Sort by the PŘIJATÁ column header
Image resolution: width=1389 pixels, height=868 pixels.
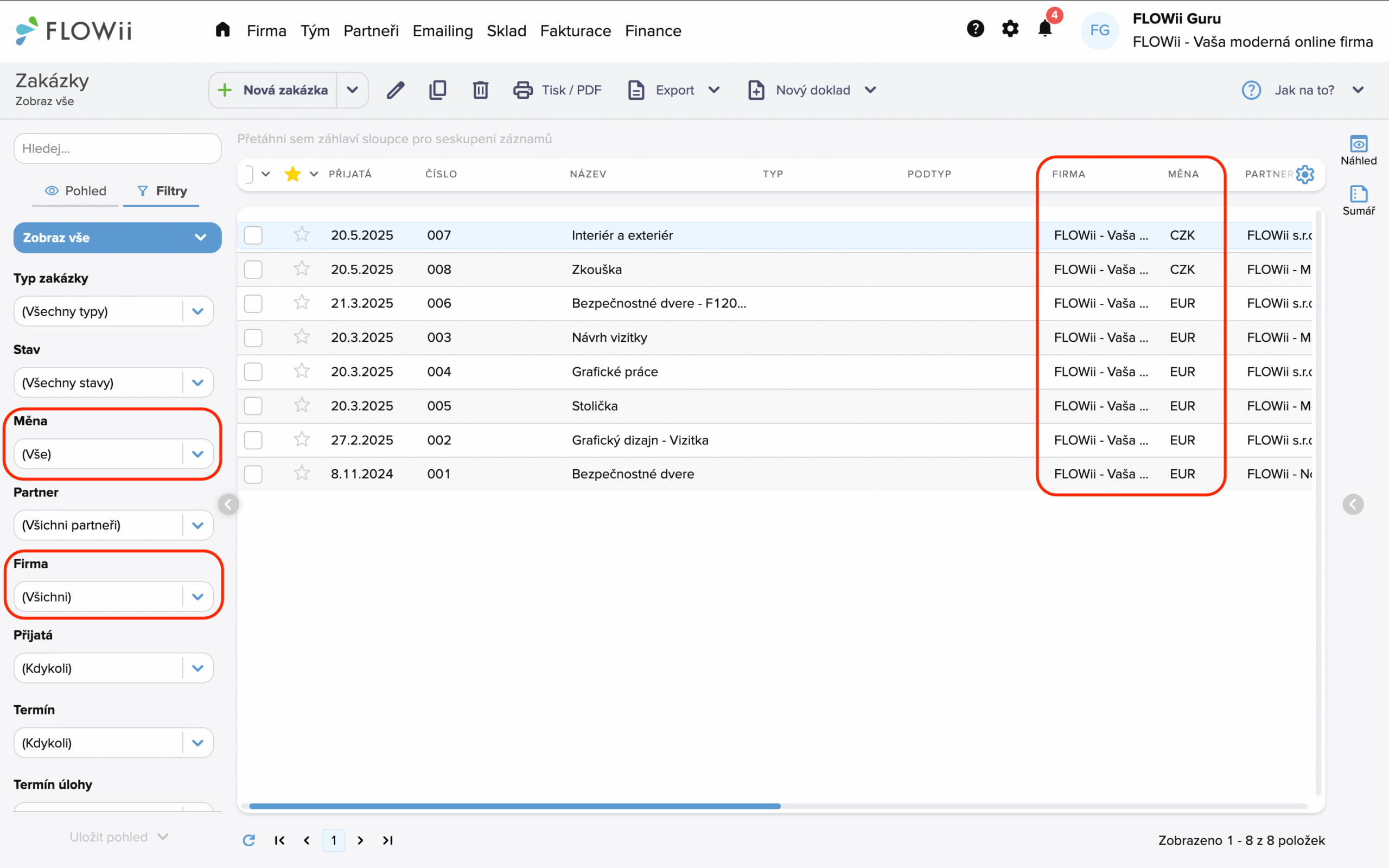(x=350, y=174)
